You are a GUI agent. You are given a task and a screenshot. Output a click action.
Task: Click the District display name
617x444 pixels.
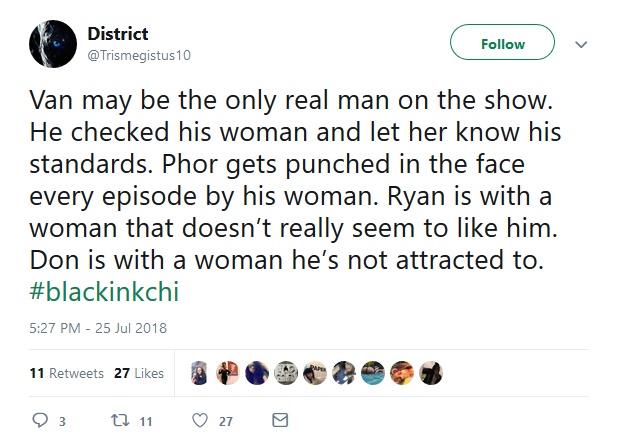pyautogui.click(x=118, y=33)
